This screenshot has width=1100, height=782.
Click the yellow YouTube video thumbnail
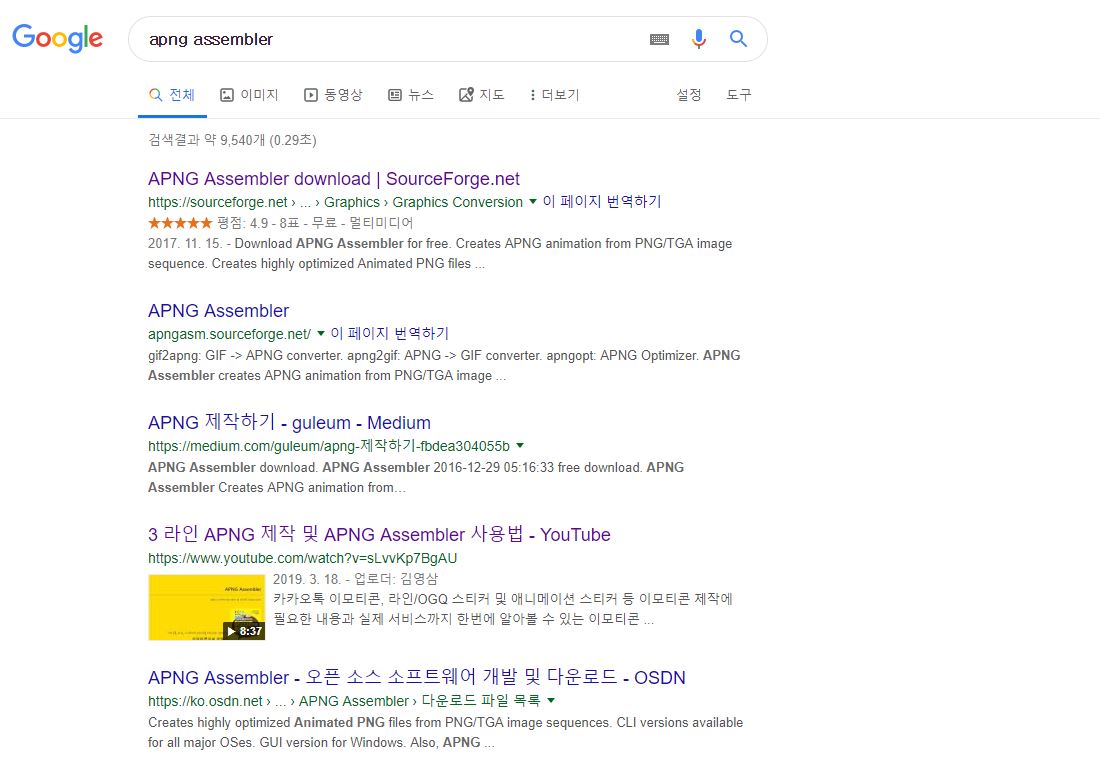(x=206, y=607)
